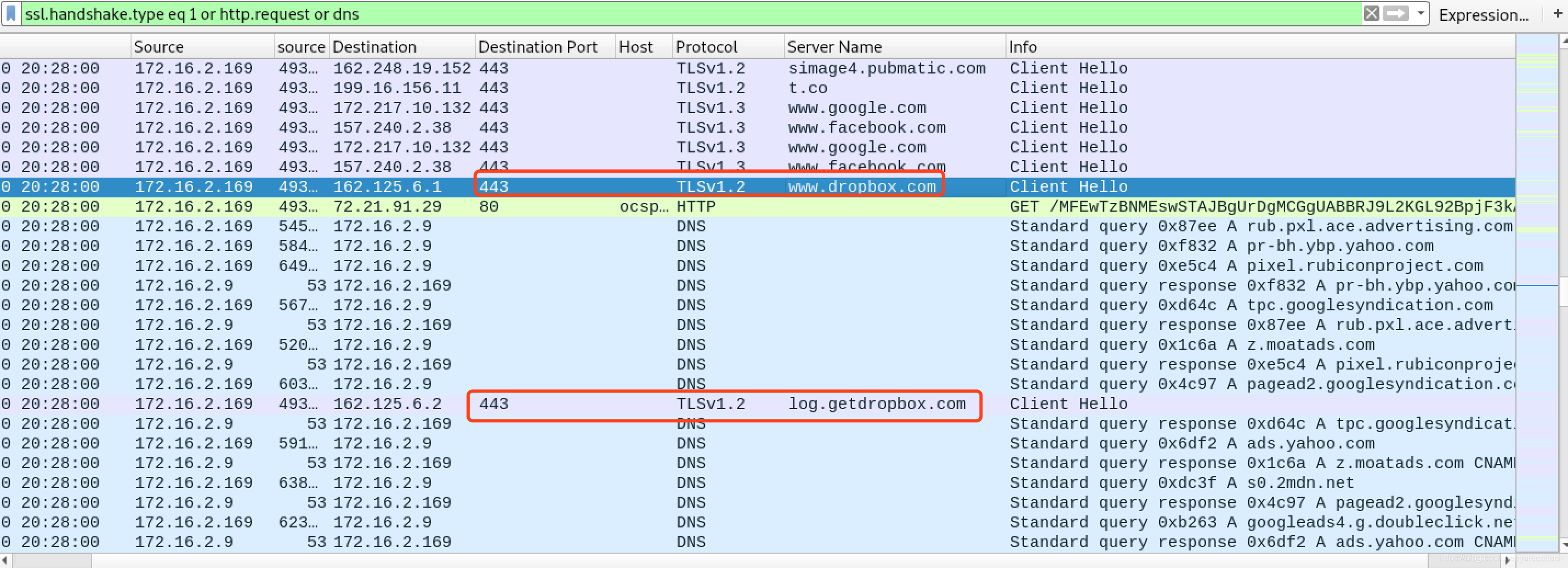This screenshot has height=568, width=1568.
Task: Click destination port 80 cell
Action: [x=489, y=206]
